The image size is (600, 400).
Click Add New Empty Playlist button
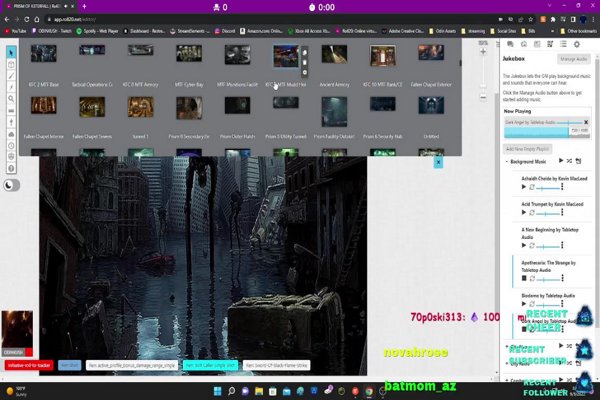(x=527, y=149)
